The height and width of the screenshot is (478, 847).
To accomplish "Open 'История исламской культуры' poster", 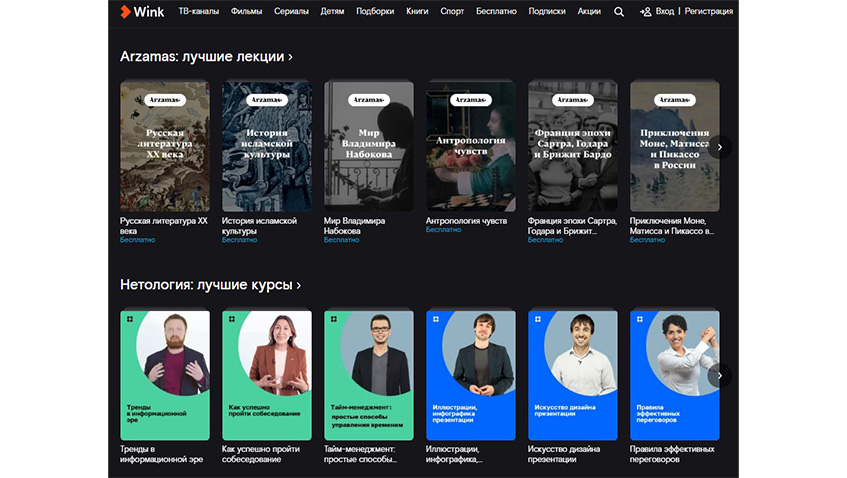I will (x=267, y=146).
